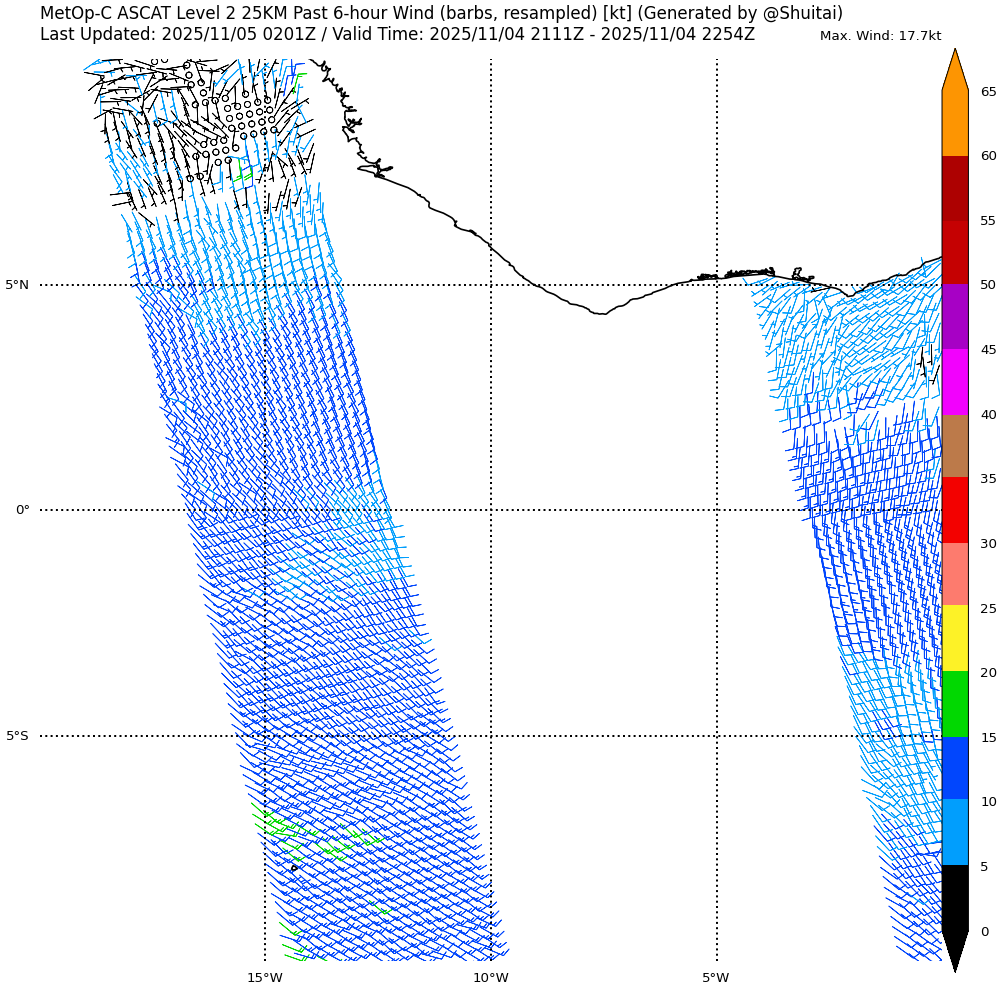
Task: Click the 15°W longitude label
Action: 264,977
